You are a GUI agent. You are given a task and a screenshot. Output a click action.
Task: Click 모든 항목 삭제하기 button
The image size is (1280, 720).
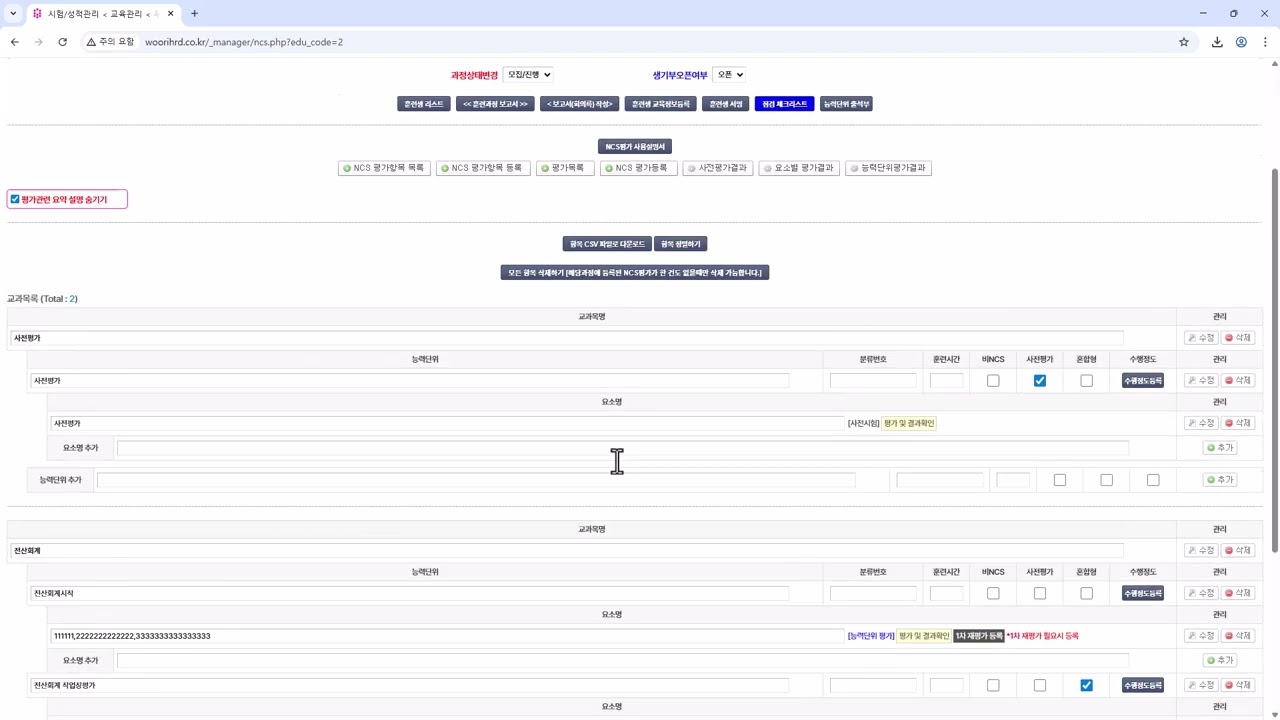pyautogui.click(x=635, y=272)
